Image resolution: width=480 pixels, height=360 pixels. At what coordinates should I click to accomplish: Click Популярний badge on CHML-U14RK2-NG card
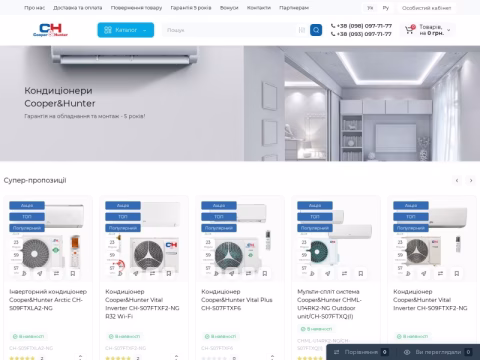[x=315, y=228]
